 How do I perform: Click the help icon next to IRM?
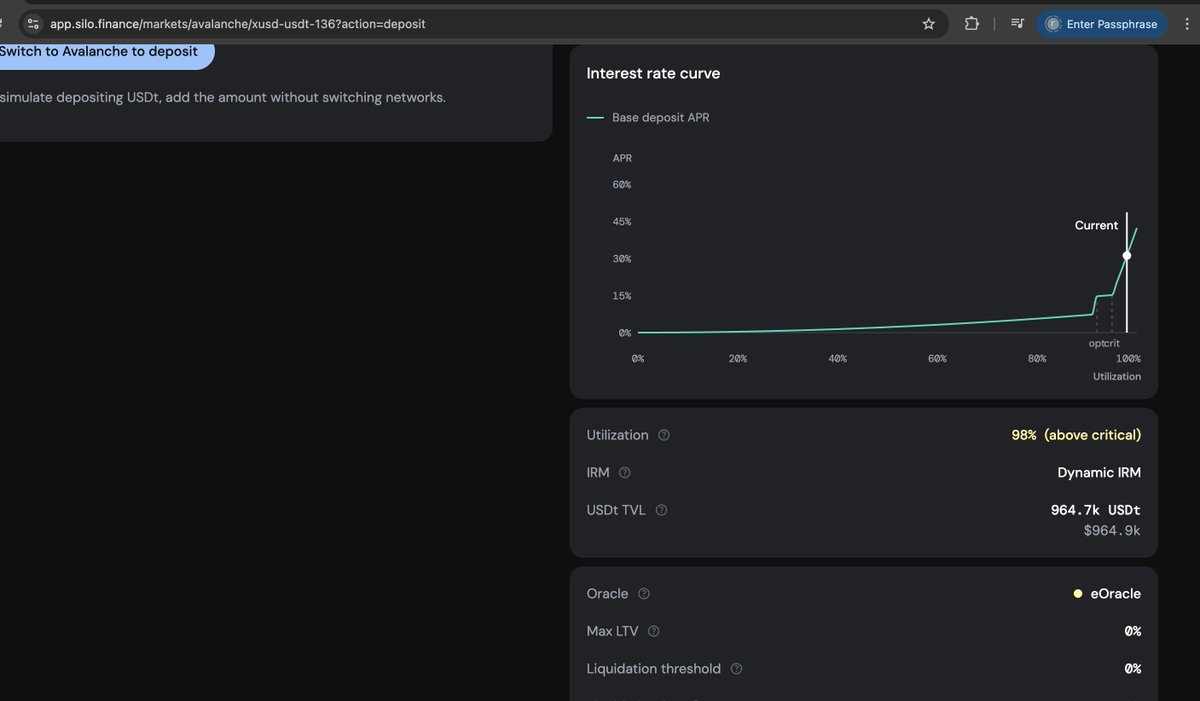click(625, 472)
